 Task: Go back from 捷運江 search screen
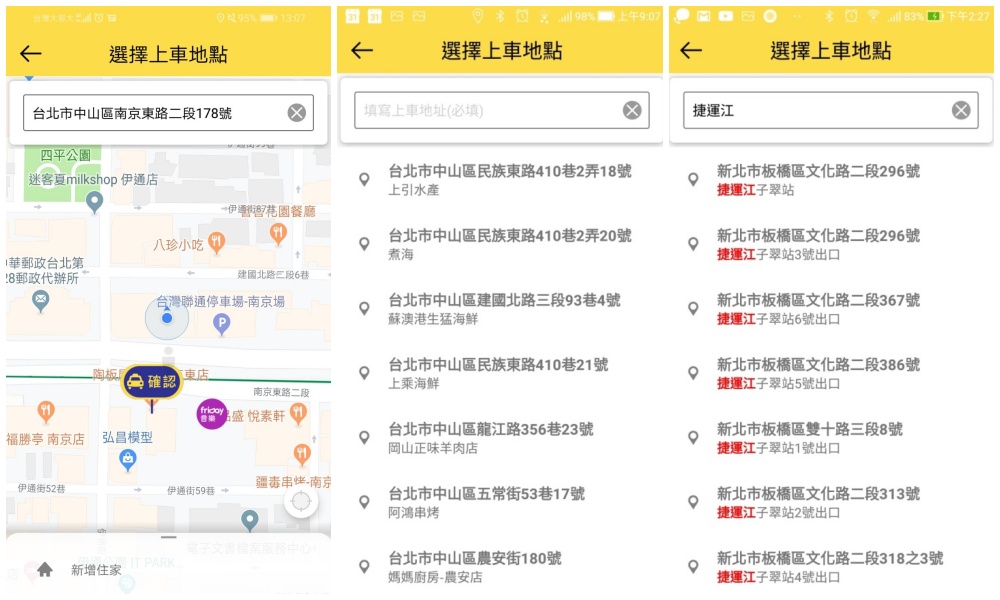pyautogui.click(x=691, y=51)
